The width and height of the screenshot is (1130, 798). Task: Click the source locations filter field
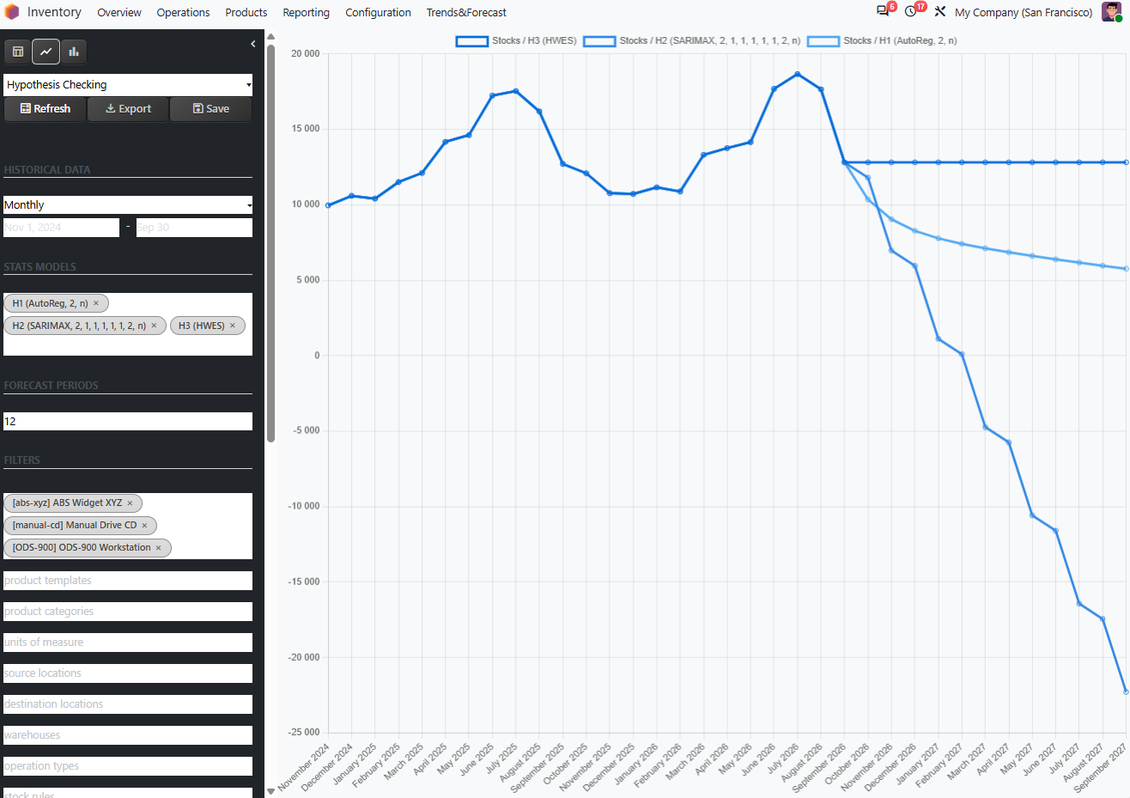[x=128, y=673]
